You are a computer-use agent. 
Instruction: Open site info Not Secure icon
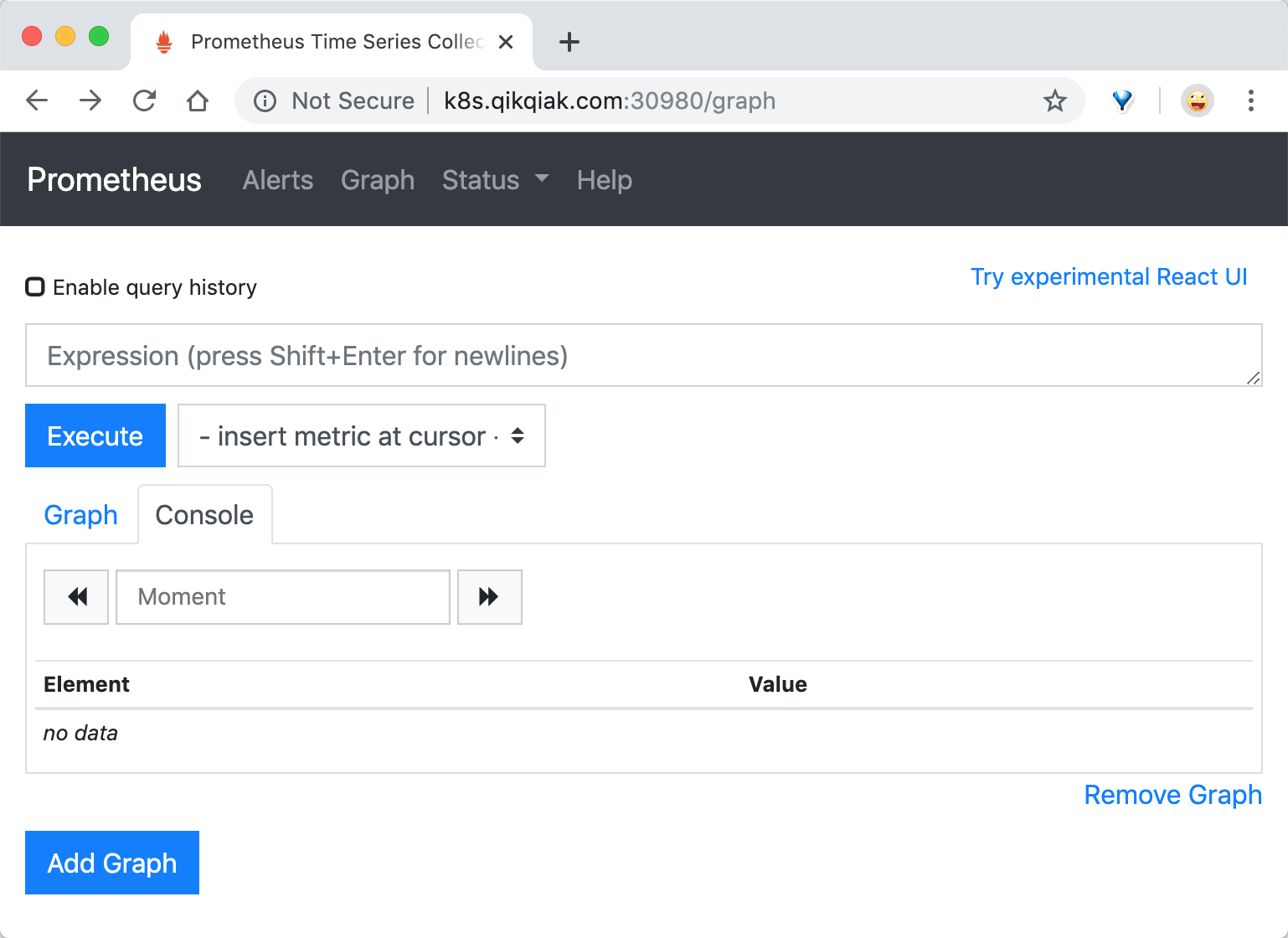click(x=265, y=101)
